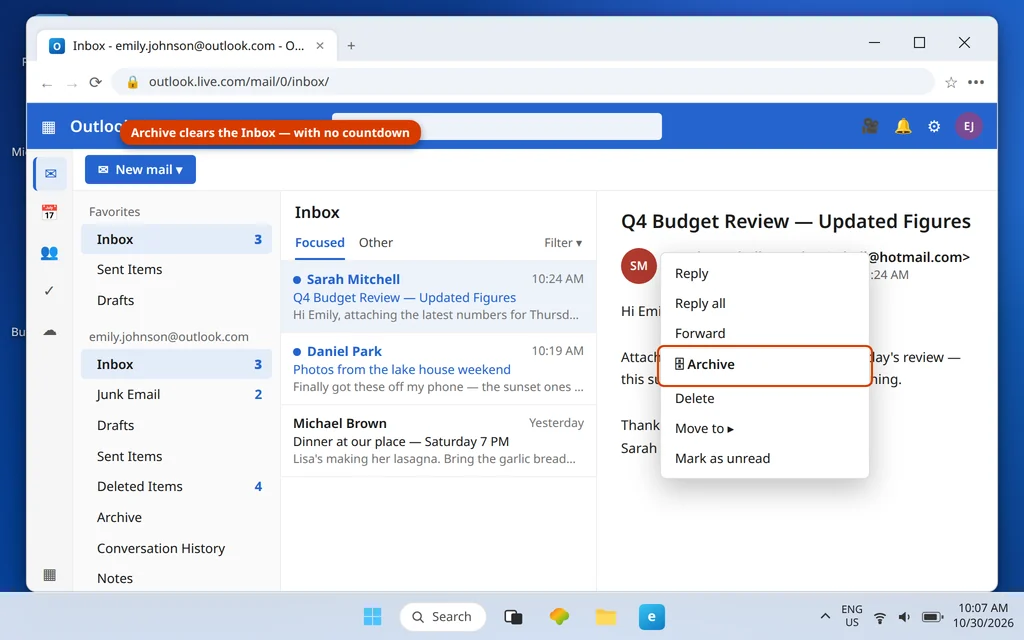This screenshot has height=640, width=1024.
Task: Reload the page in browser toolbar
Action: click(96, 82)
